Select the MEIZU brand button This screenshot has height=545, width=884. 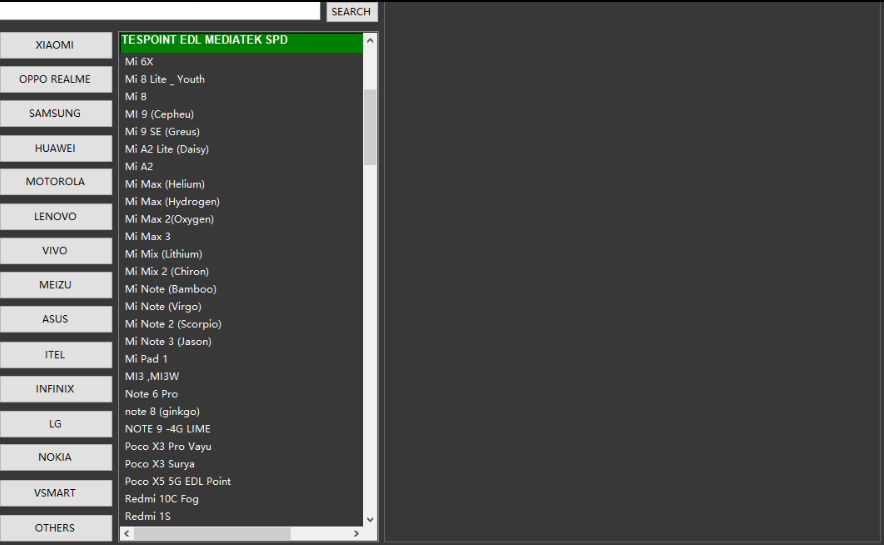[55, 285]
